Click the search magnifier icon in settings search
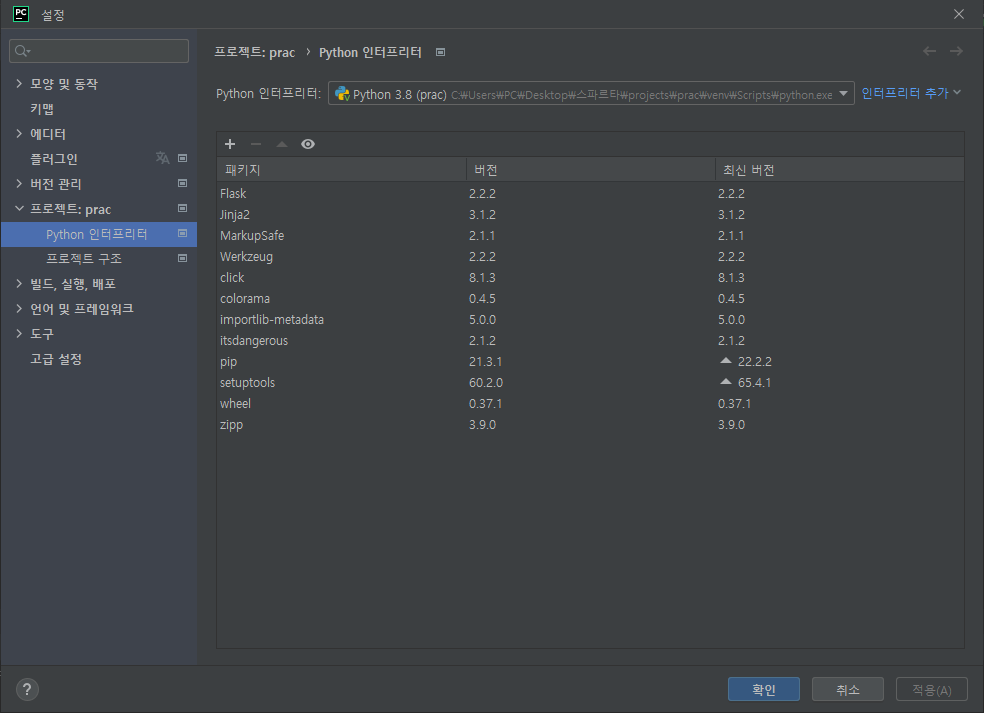Image resolution: width=984 pixels, height=713 pixels. click(22, 51)
